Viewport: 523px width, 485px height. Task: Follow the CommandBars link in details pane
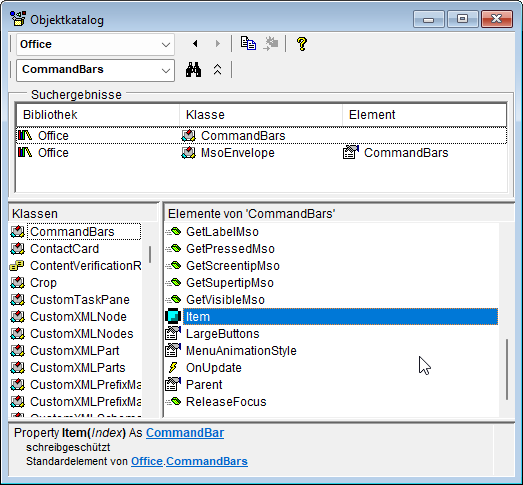pos(207,461)
